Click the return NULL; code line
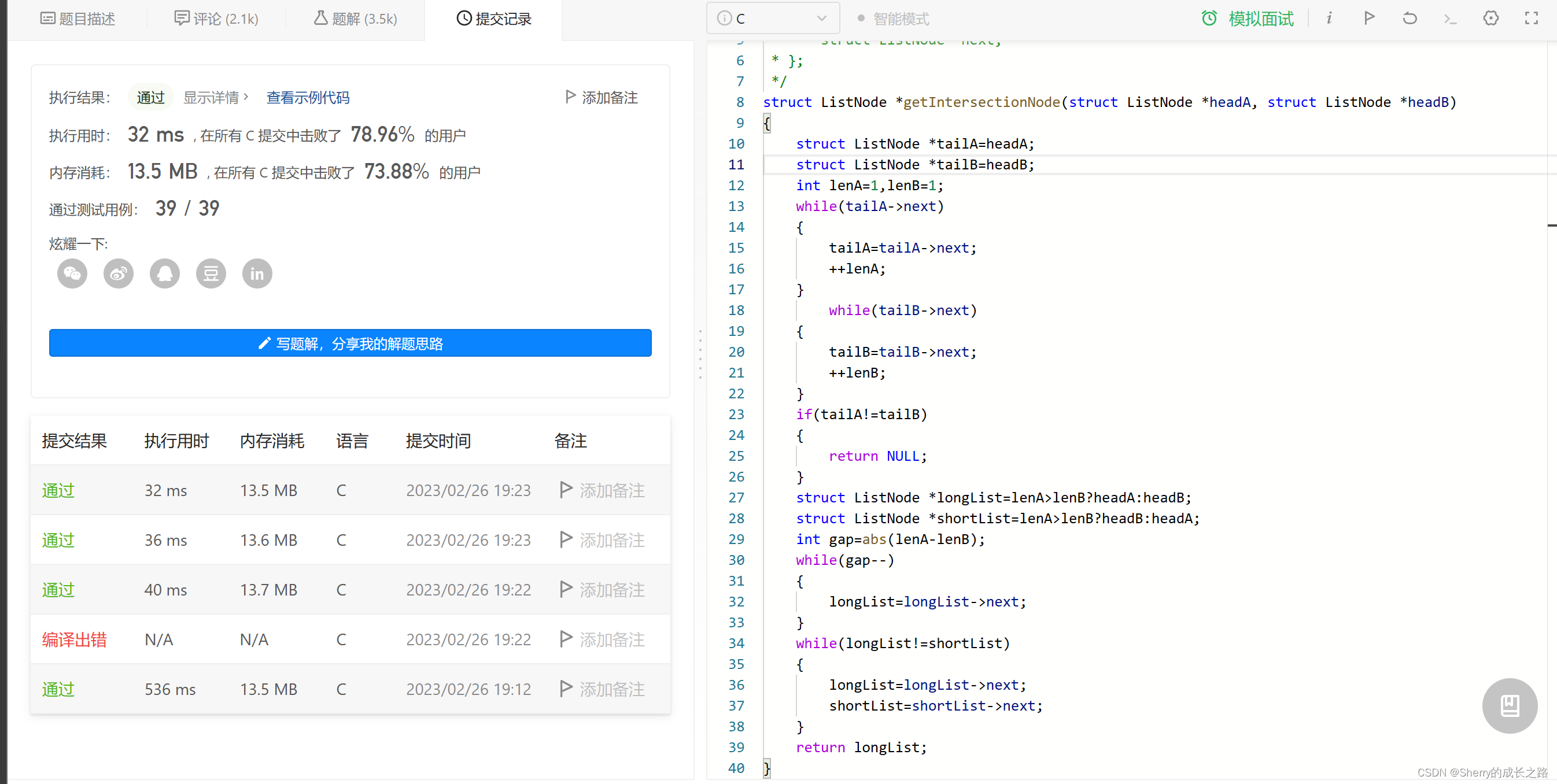Screen dimensions: 1557x784 point(877,456)
